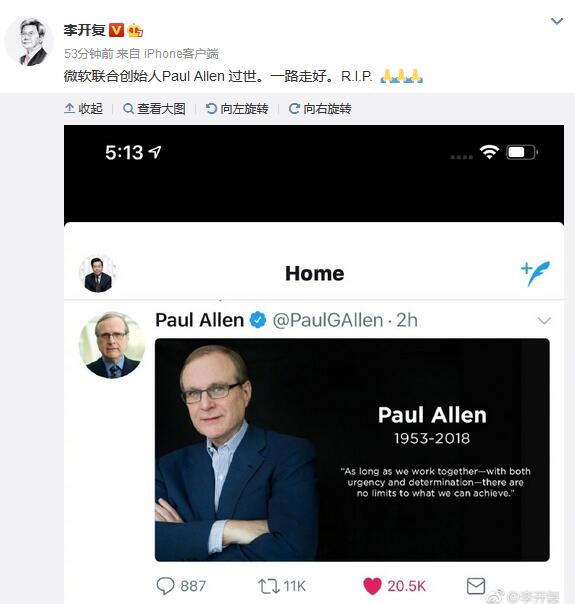Tap the small profile avatar beside Home
Viewport: 575px width, 604px height.
coord(98,274)
